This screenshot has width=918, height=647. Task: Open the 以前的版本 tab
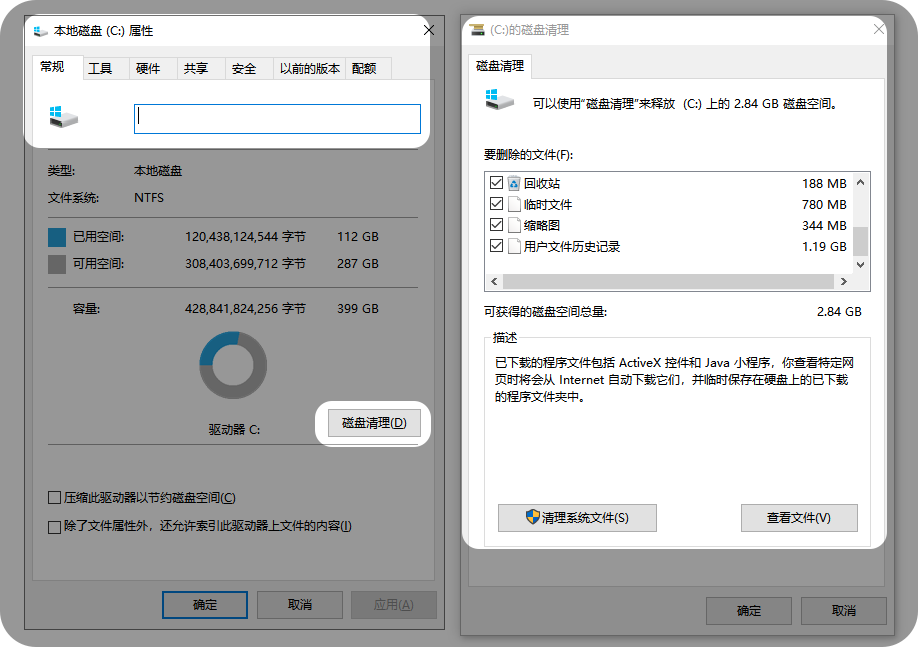[310, 69]
